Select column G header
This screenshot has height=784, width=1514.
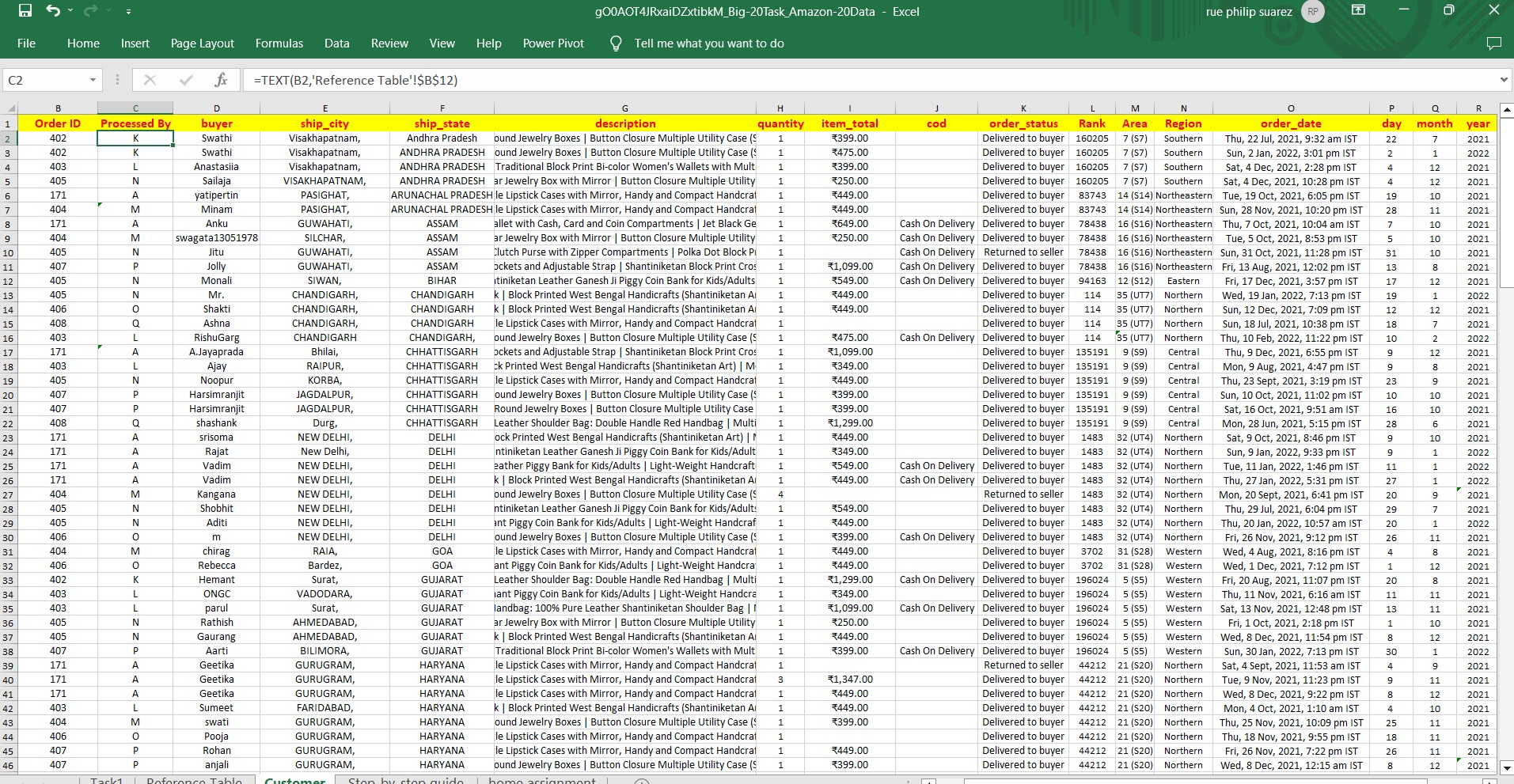[x=624, y=108]
